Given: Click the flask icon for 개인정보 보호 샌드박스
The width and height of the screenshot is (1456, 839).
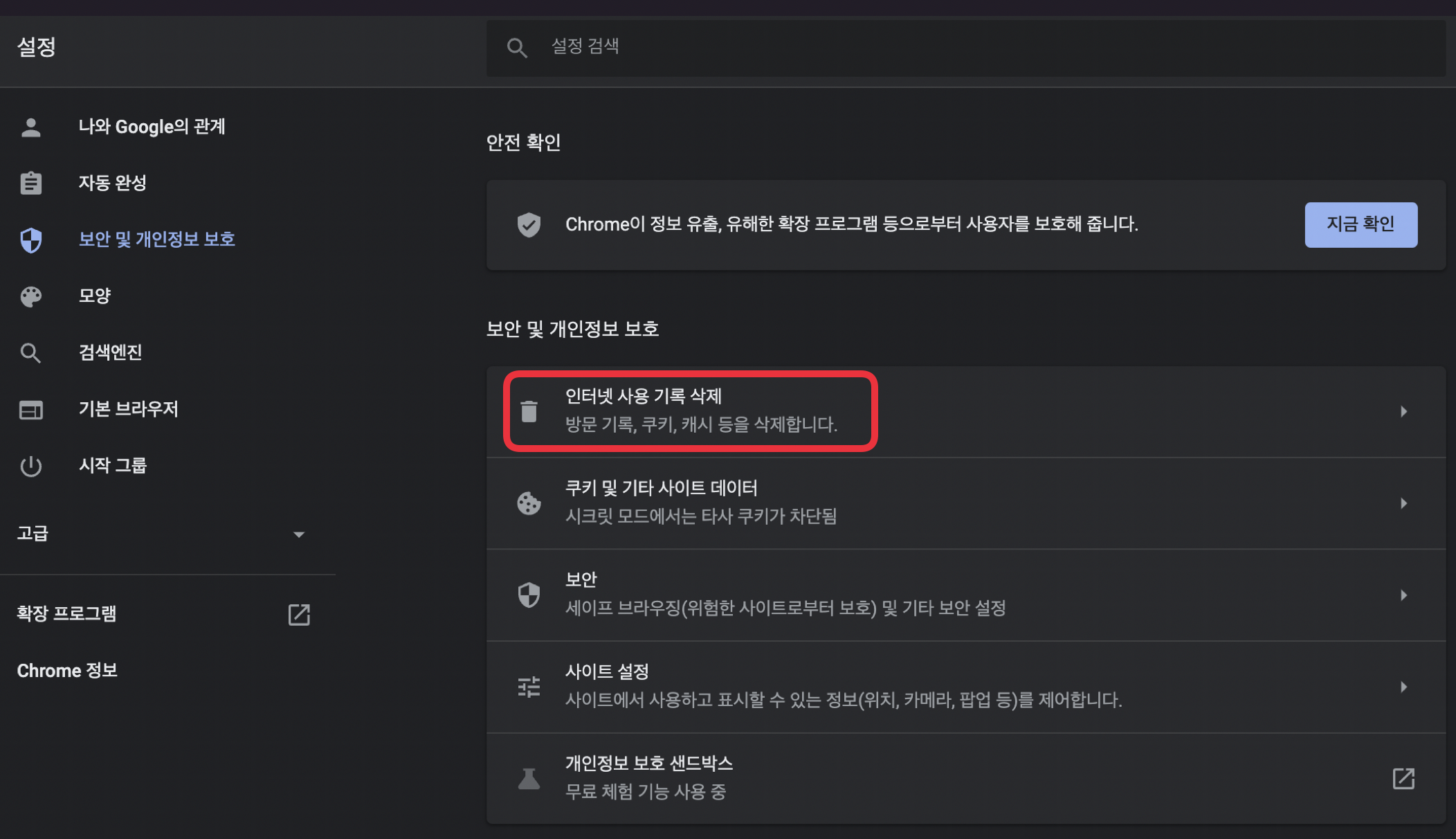Looking at the screenshot, I should point(529,779).
